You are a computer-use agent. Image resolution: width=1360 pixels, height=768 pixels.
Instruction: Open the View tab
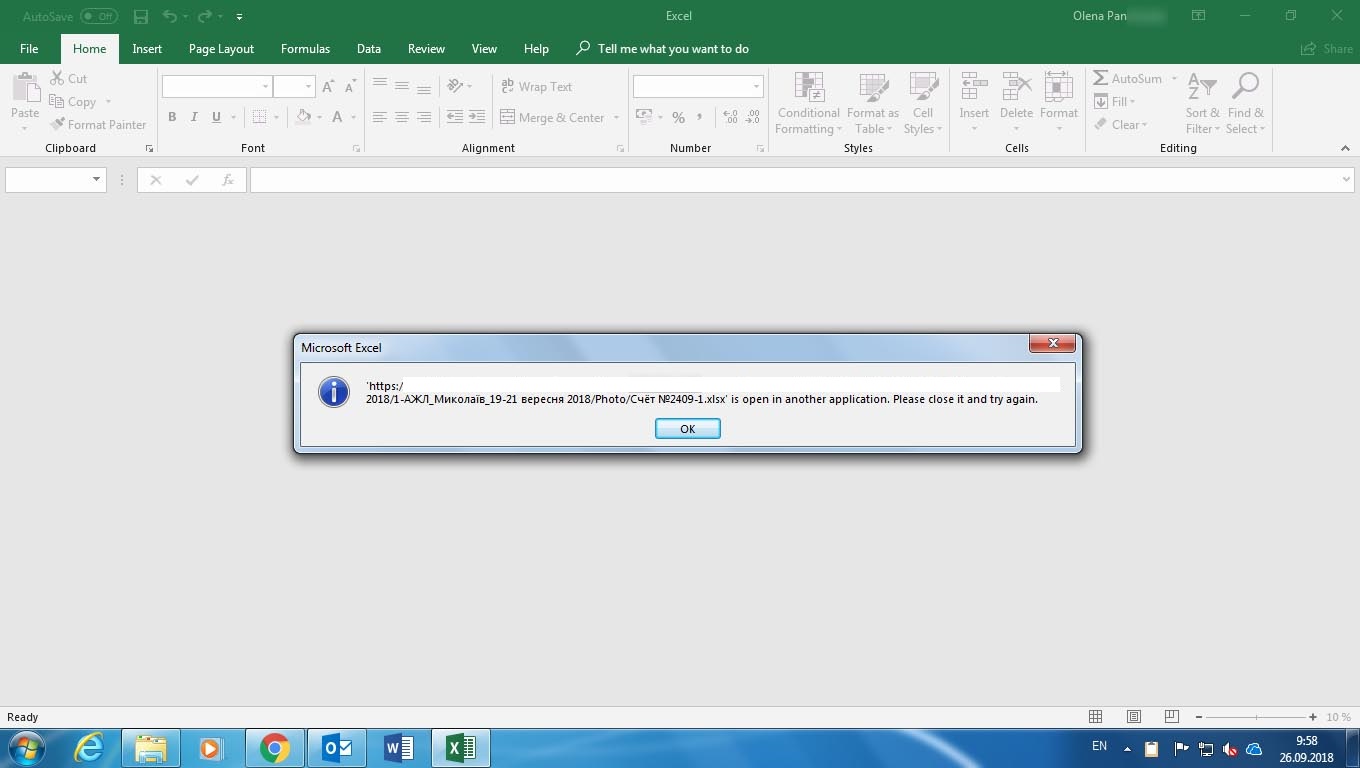tap(484, 48)
